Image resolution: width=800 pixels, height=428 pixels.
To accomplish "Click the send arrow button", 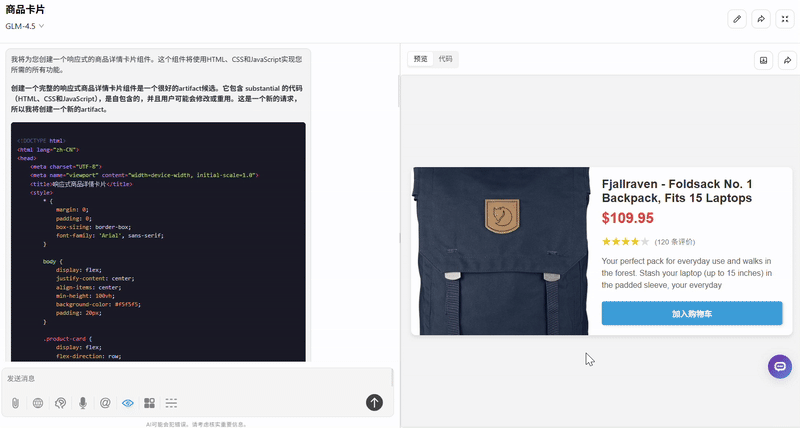I will click(x=374, y=402).
